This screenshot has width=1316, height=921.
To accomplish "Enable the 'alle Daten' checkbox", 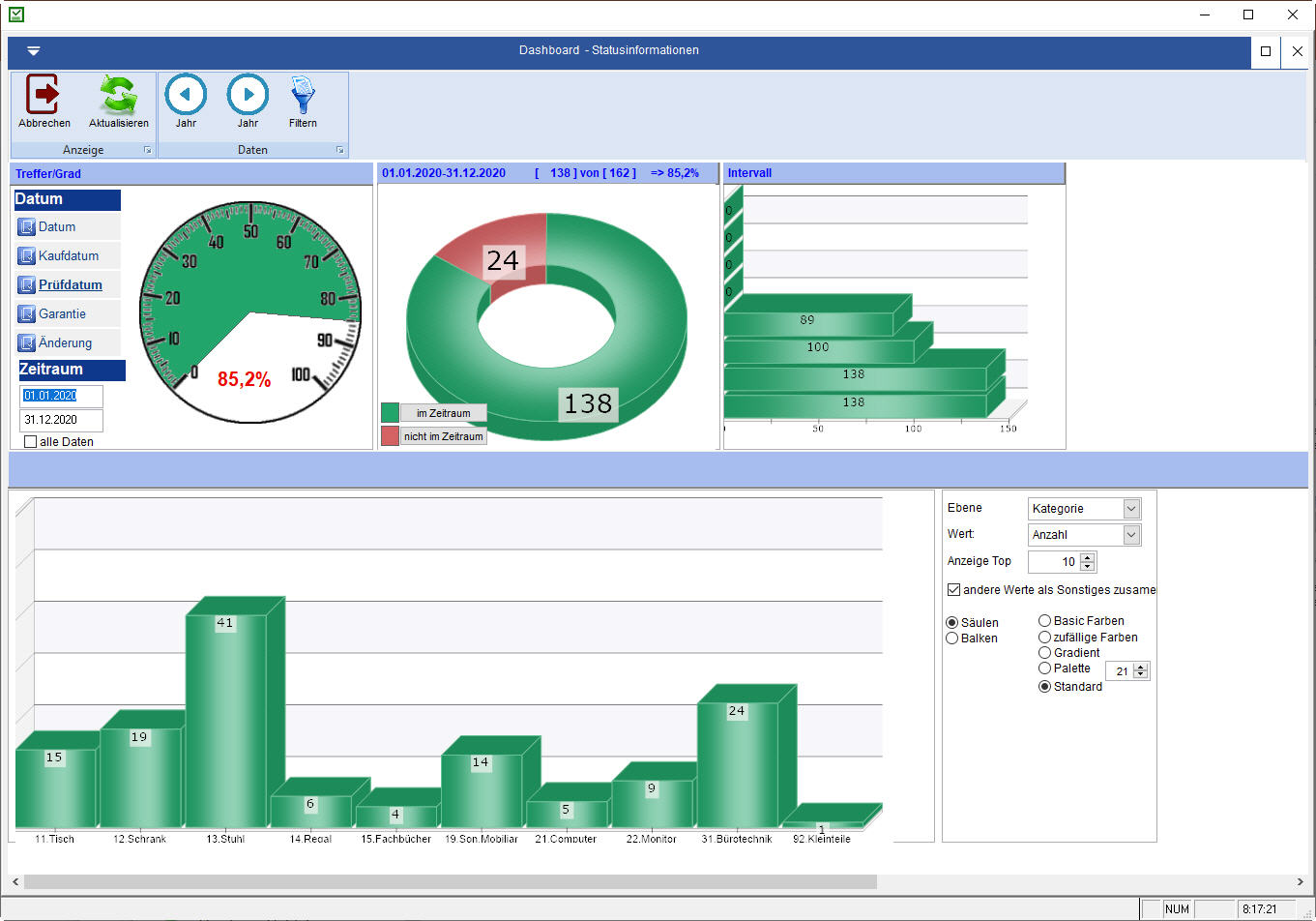I will (x=31, y=442).
